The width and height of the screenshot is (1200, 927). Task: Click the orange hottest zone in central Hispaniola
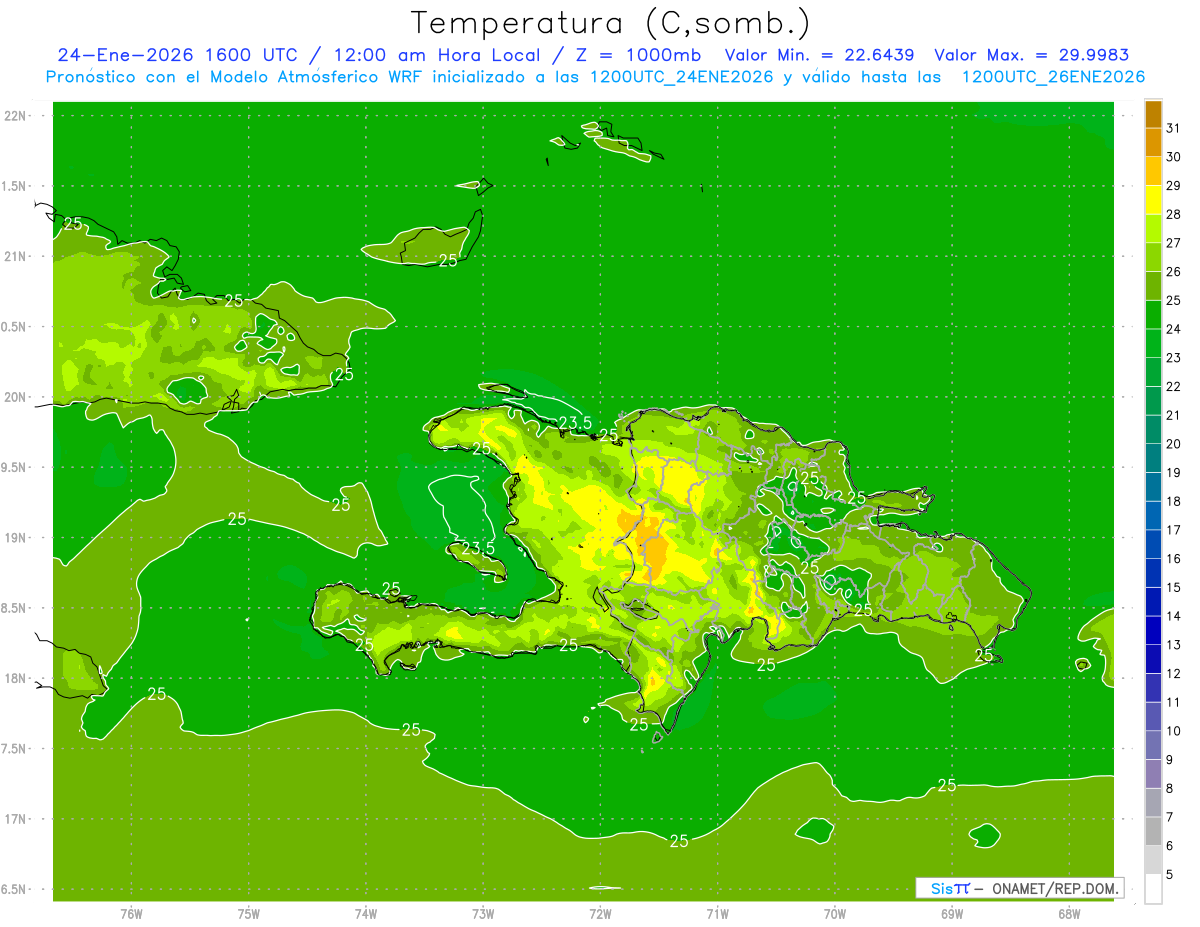654,550
